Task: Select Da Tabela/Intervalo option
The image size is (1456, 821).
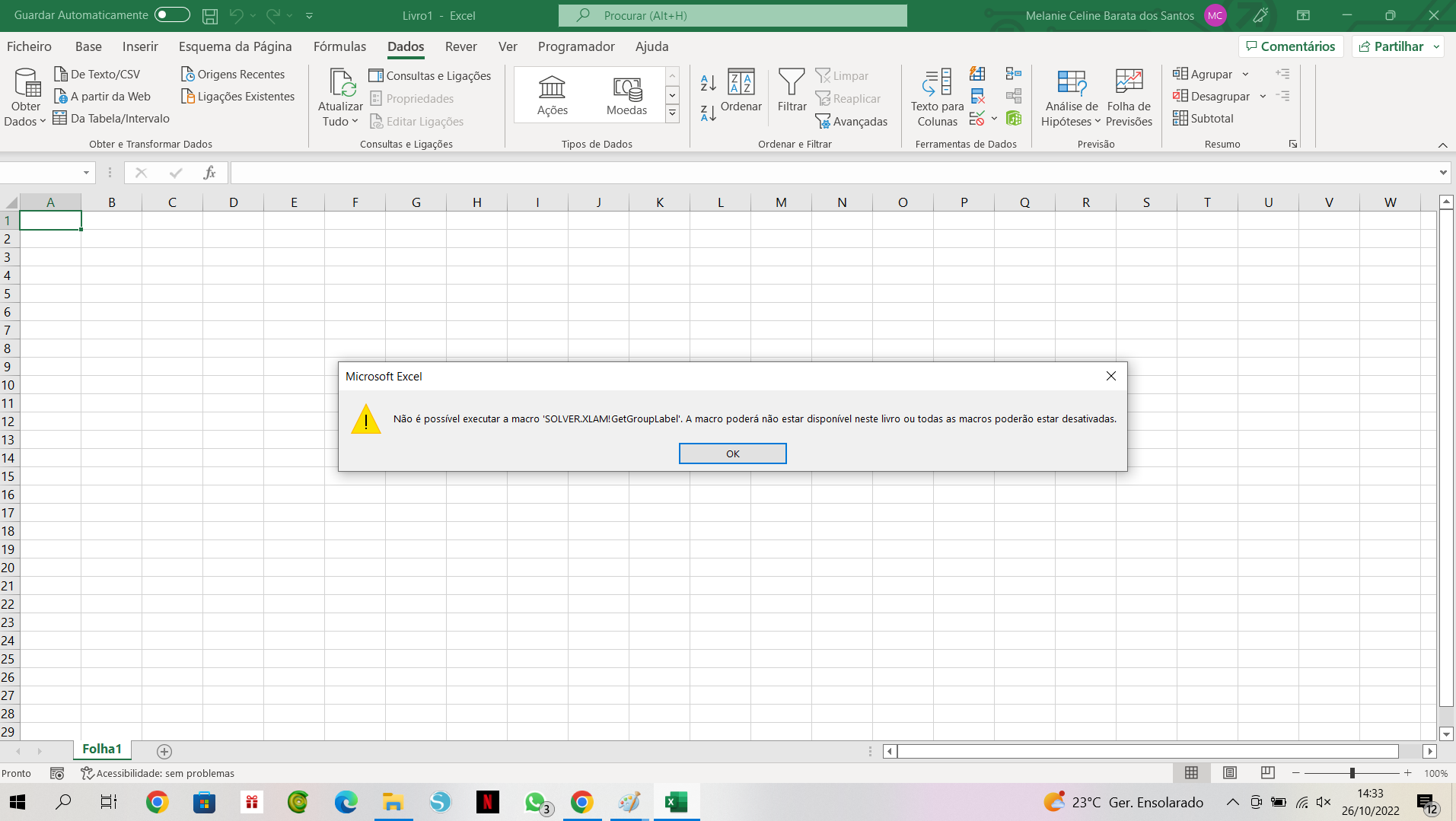Action: coord(112,118)
